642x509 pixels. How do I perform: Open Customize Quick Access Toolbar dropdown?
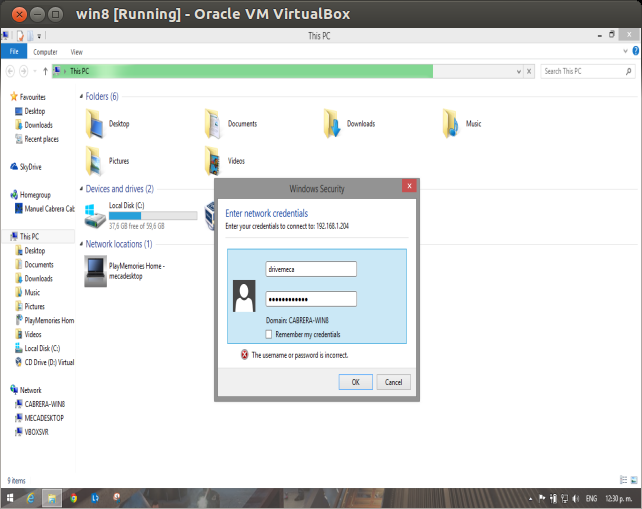(39, 36)
